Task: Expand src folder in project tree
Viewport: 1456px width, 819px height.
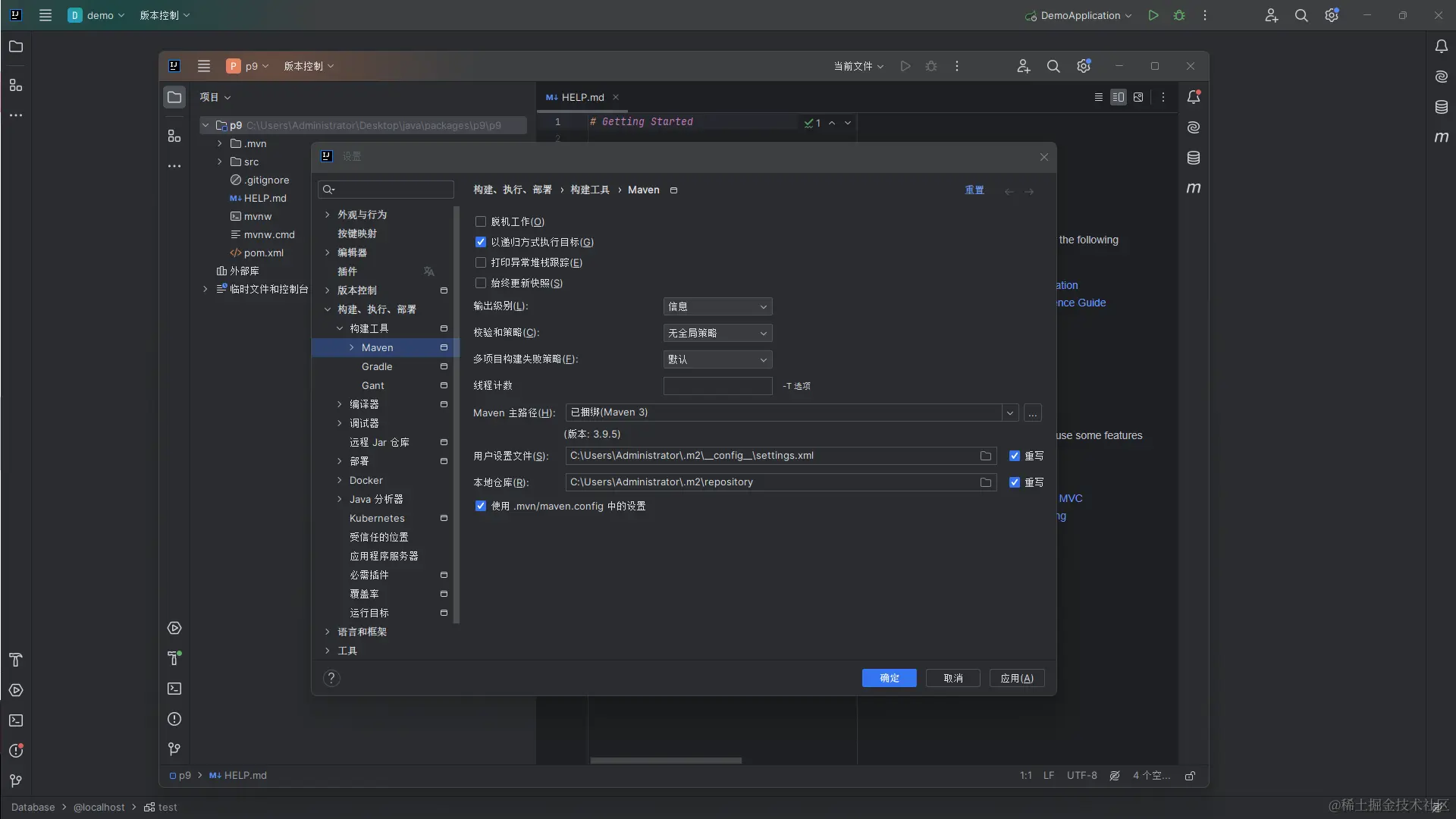Action: pos(220,162)
